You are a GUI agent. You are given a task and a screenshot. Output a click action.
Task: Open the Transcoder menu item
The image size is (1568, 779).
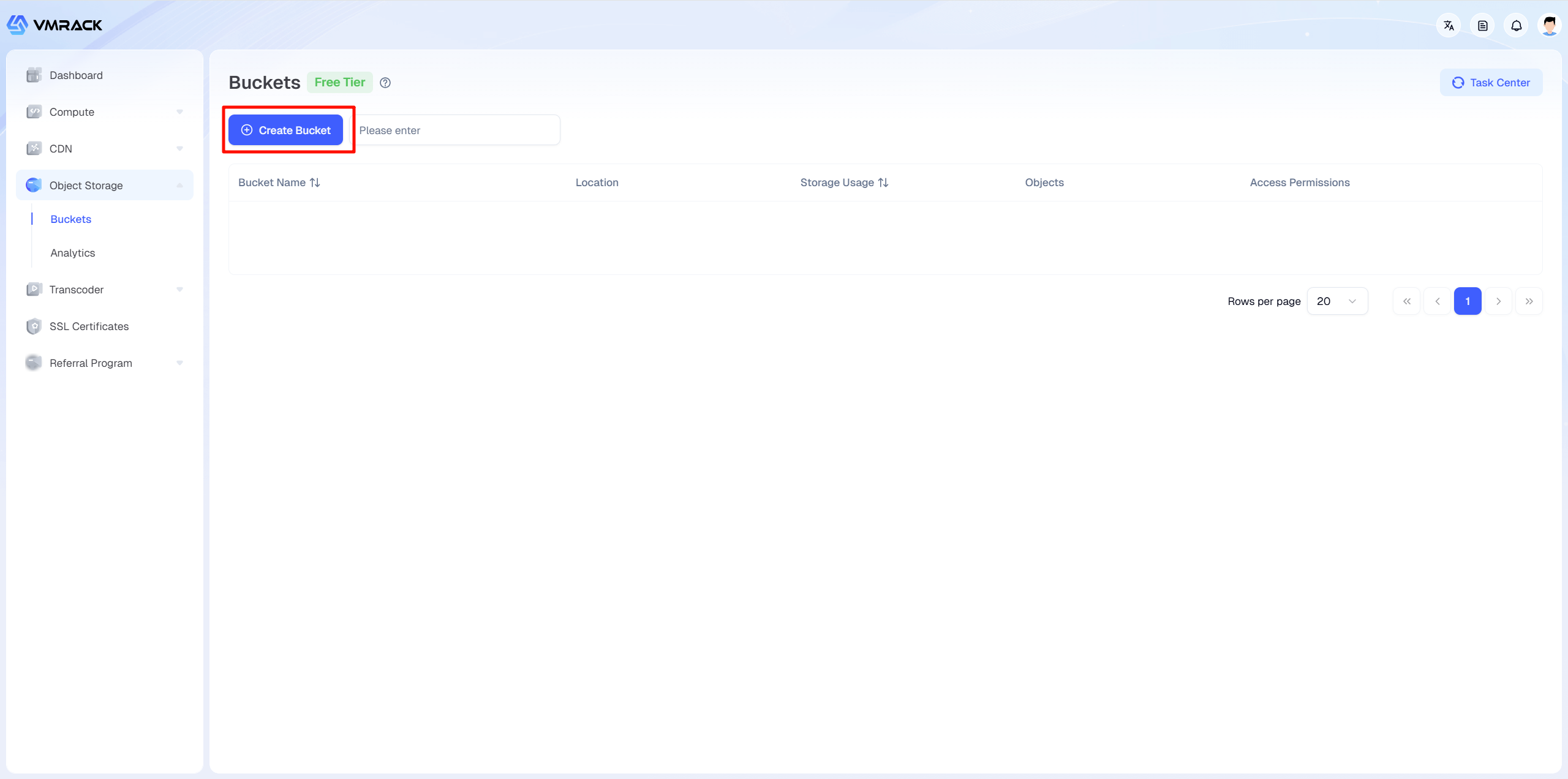[x=105, y=290]
